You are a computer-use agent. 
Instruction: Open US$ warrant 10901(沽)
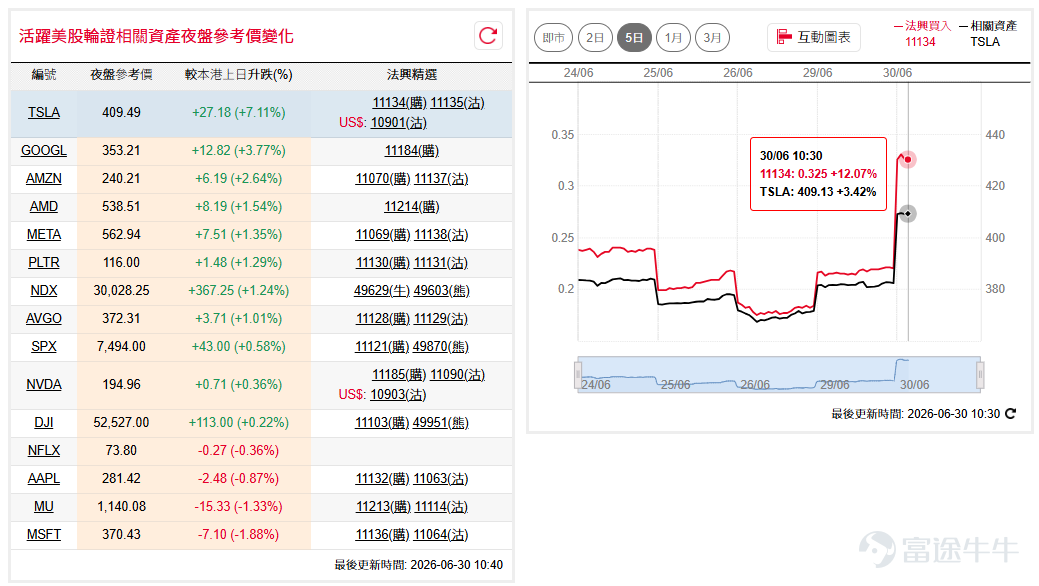[x=398, y=123]
